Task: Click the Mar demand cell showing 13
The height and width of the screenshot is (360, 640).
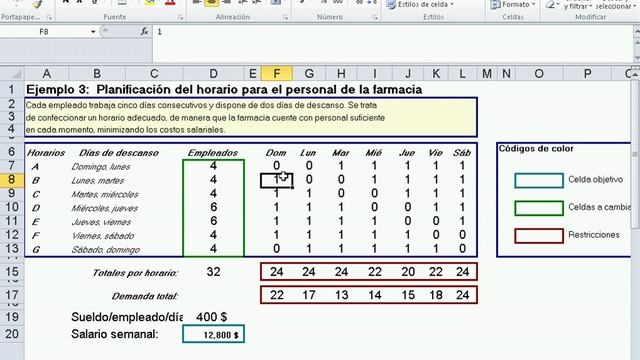Action: tap(341, 295)
